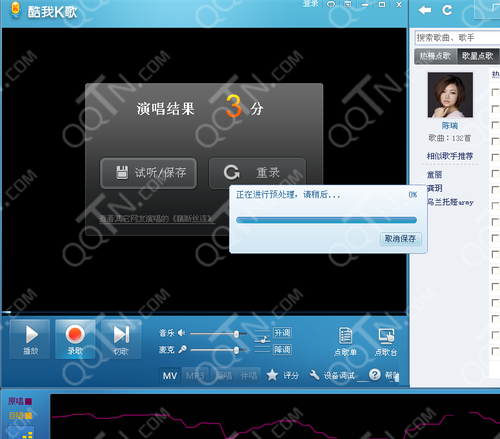Cancel saving with 取消保存
The image size is (500, 439).
coord(400,239)
